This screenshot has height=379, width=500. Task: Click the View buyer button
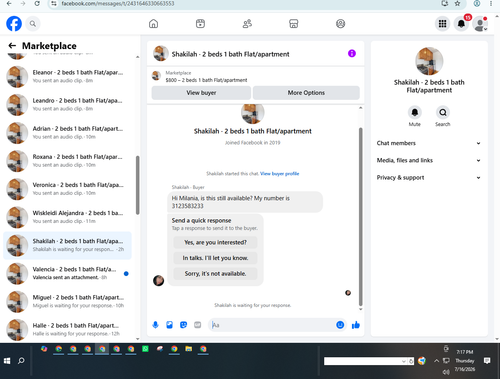click(201, 93)
